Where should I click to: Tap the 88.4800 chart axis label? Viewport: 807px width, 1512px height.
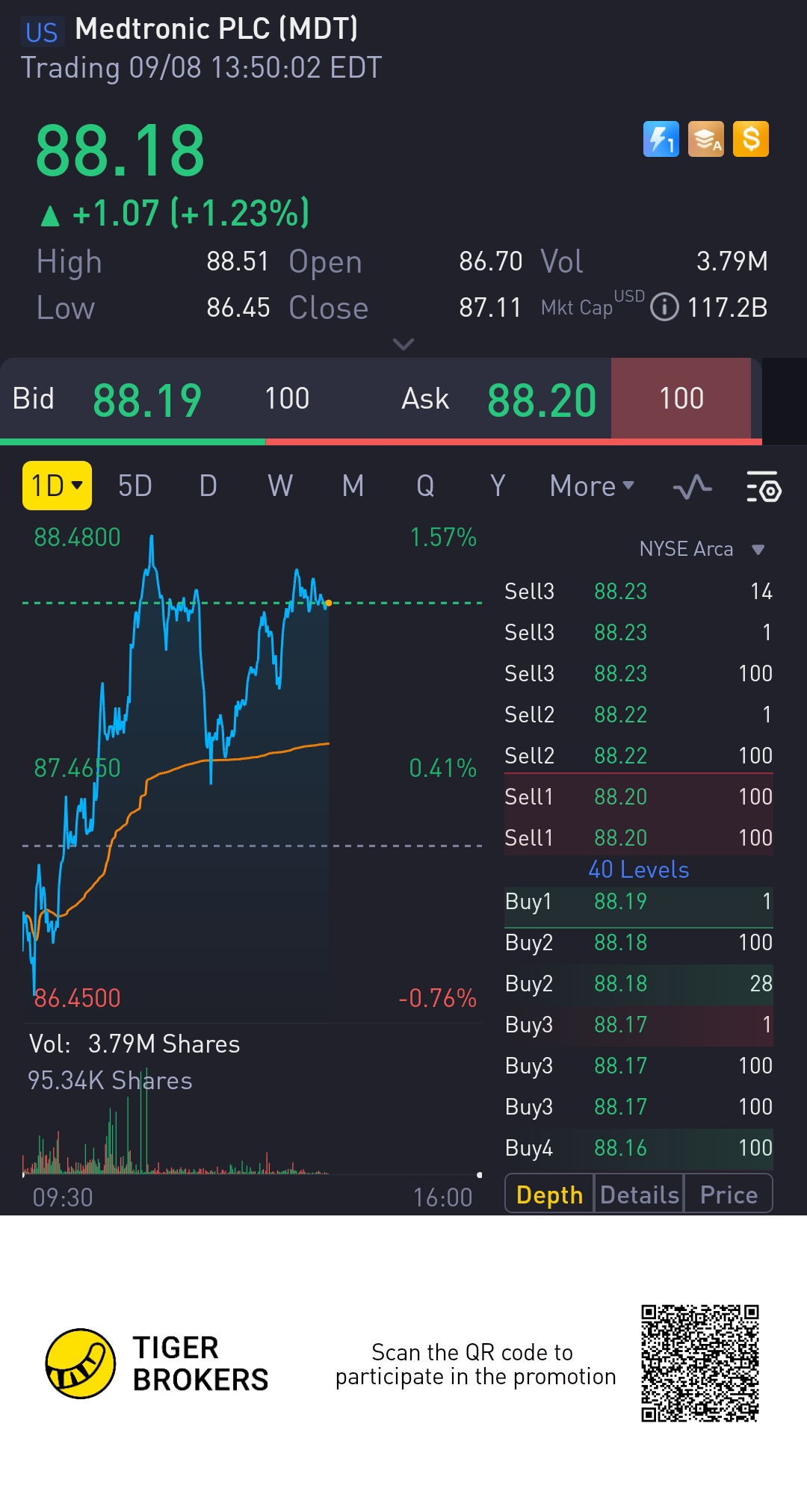[77, 537]
